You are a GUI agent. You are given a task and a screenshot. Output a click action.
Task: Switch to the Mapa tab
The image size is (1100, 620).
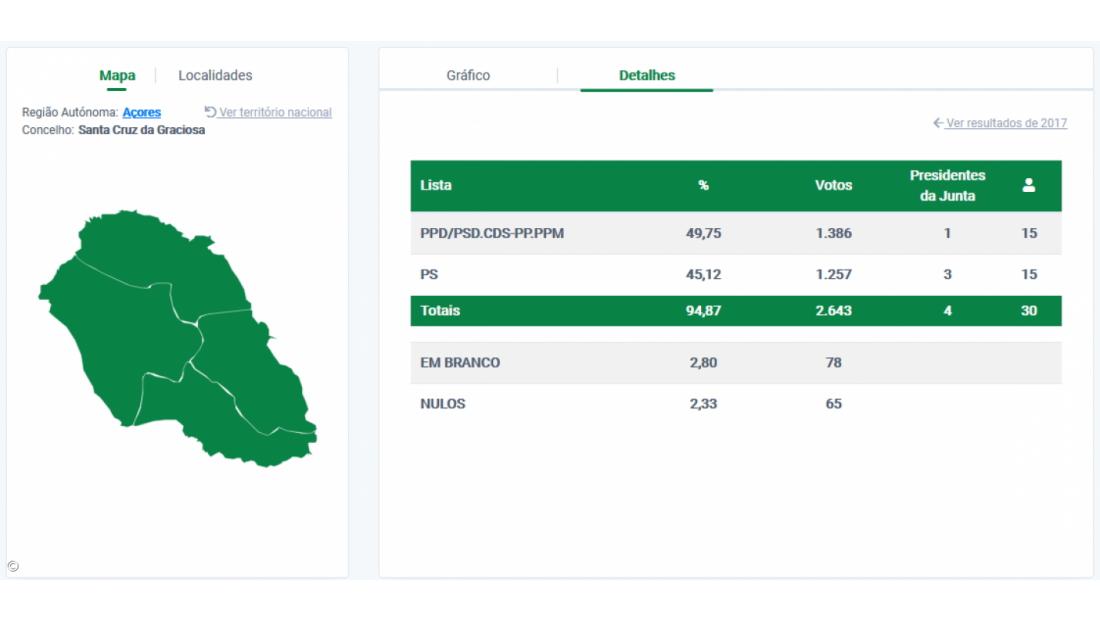(x=117, y=75)
